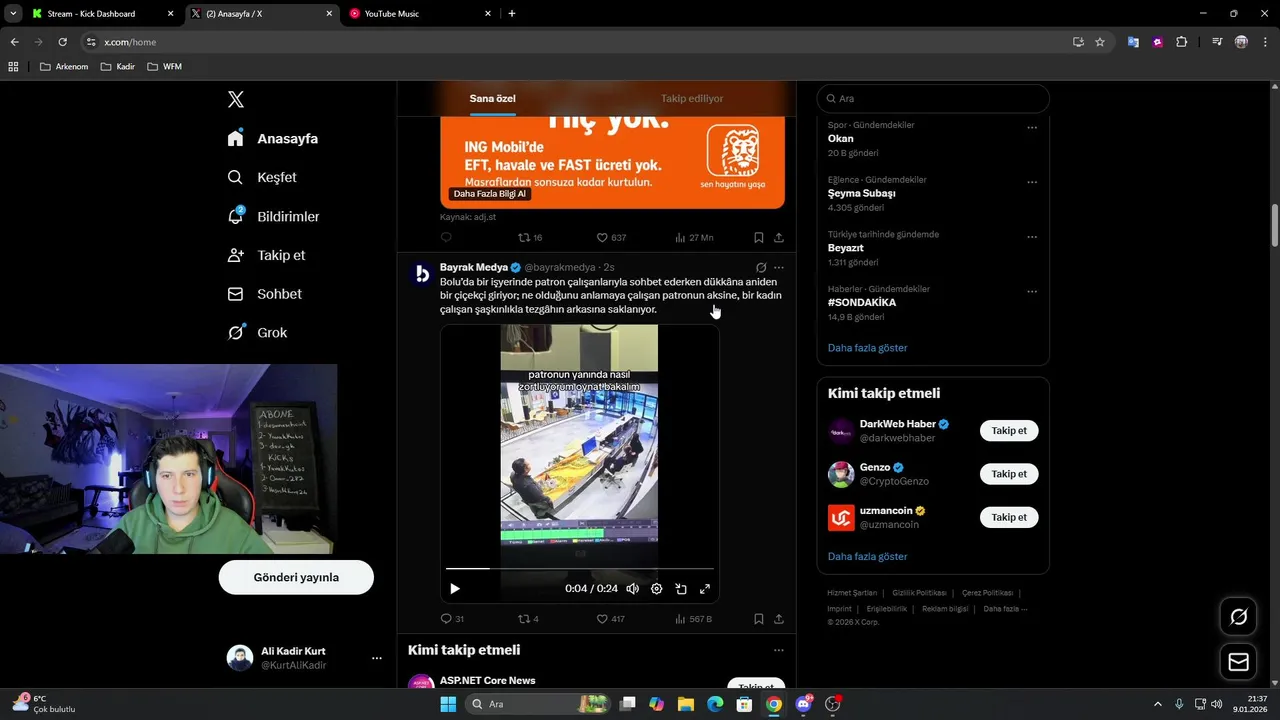
Task: Open video playback settings gear
Action: pos(656,589)
